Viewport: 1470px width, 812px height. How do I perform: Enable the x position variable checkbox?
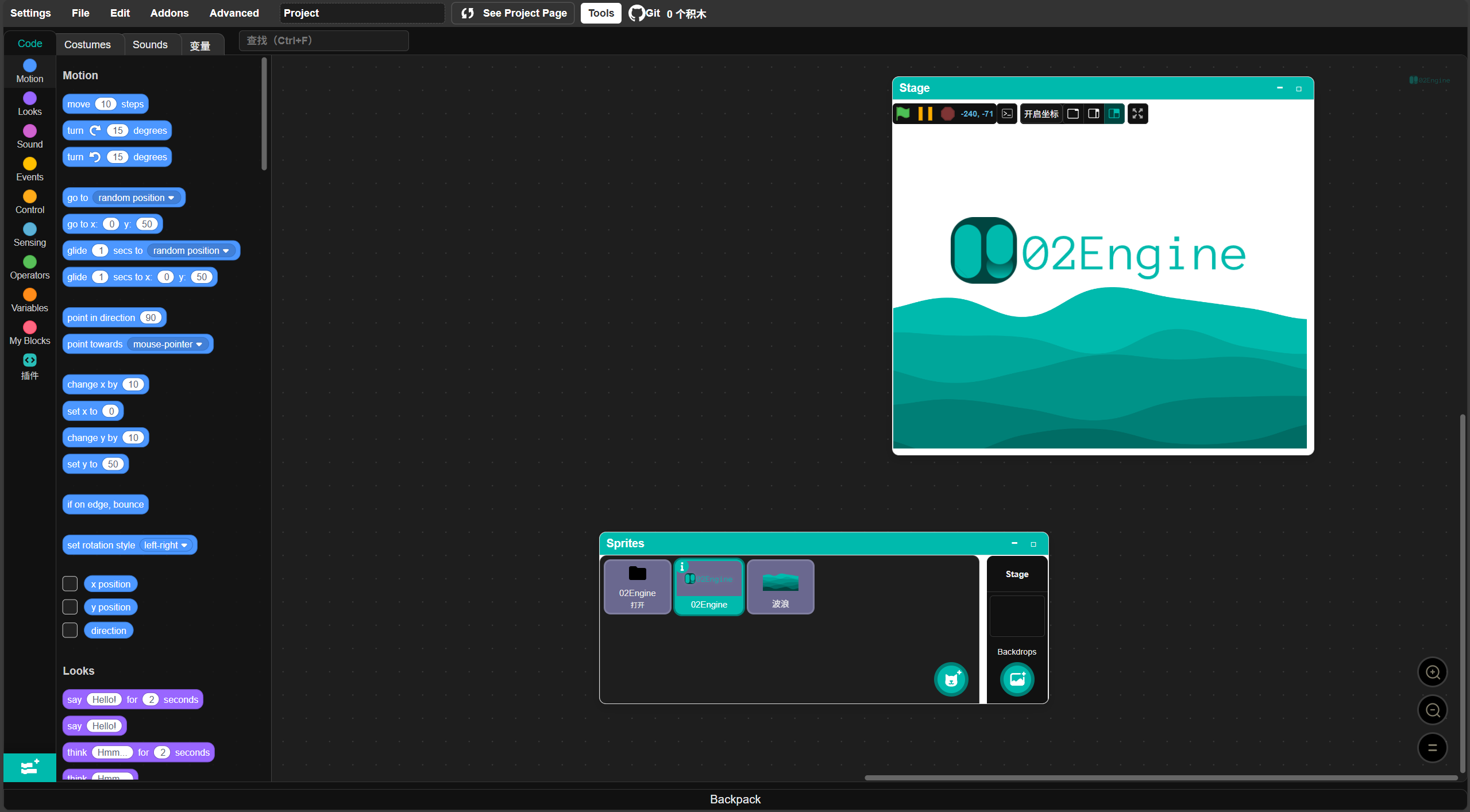point(70,584)
